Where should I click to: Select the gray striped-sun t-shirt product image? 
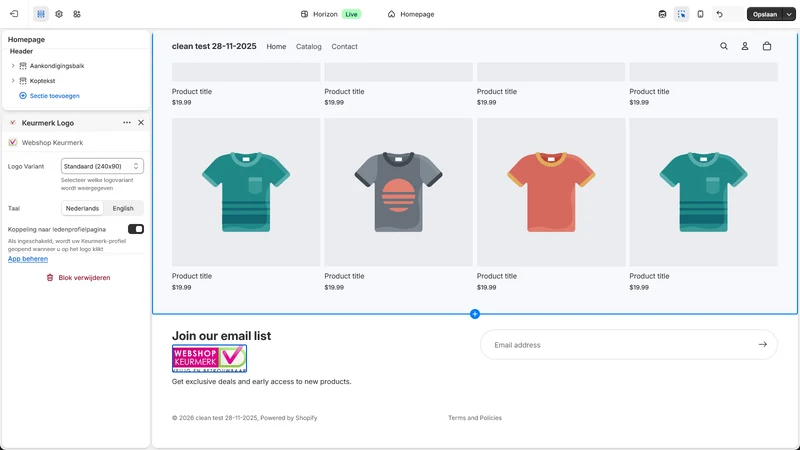click(398, 192)
